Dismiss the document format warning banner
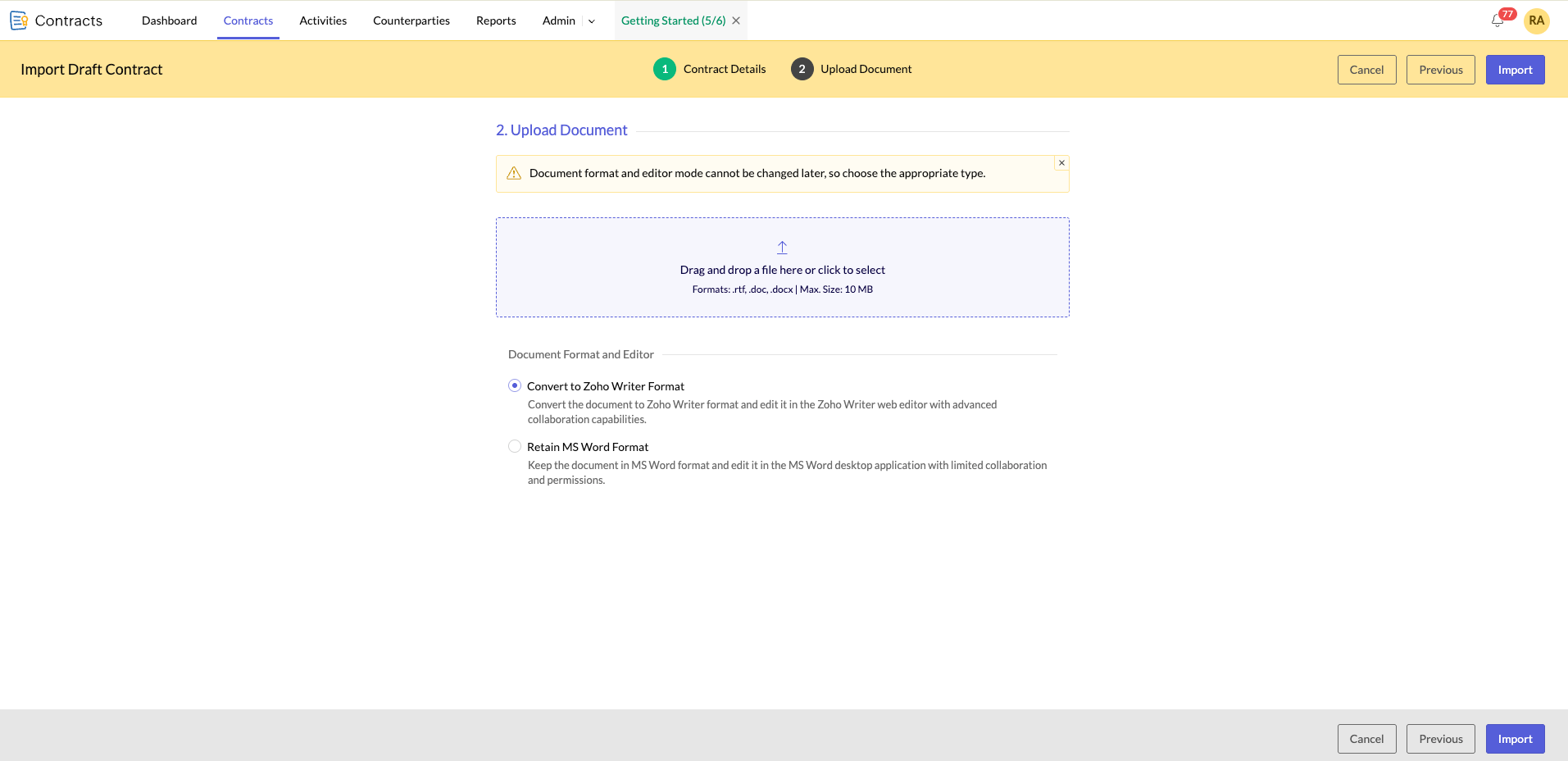This screenshot has height=761, width=1568. pyautogui.click(x=1061, y=163)
